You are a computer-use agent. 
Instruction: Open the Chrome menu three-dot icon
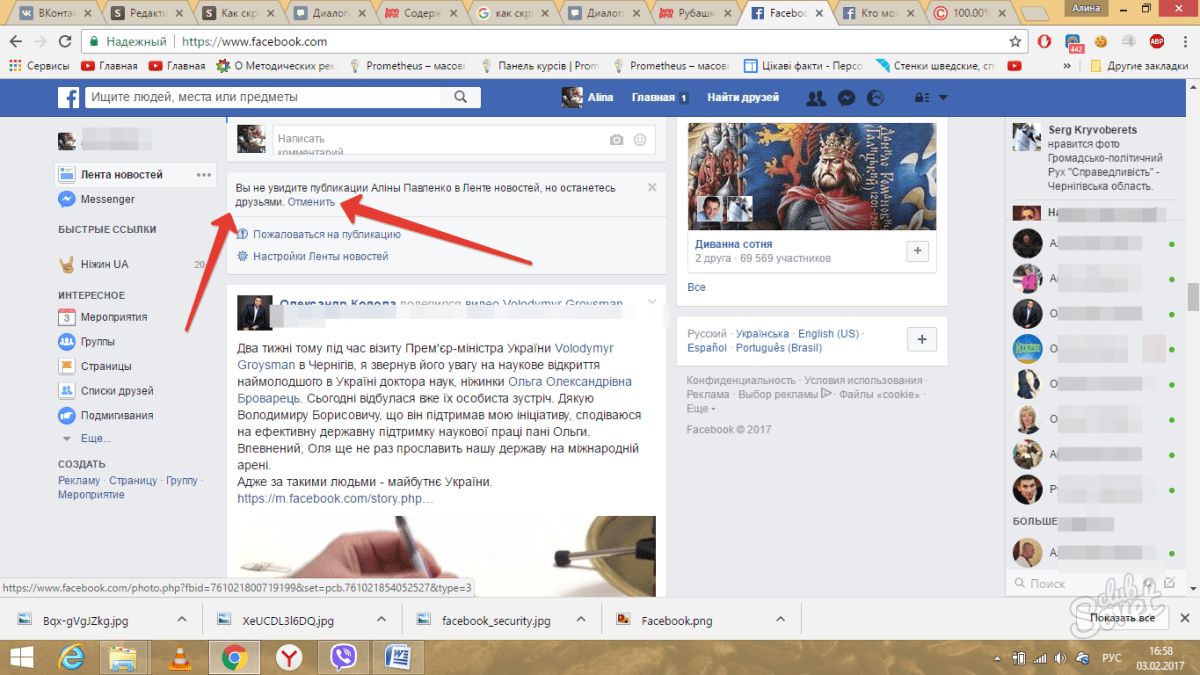coord(1184,42)
